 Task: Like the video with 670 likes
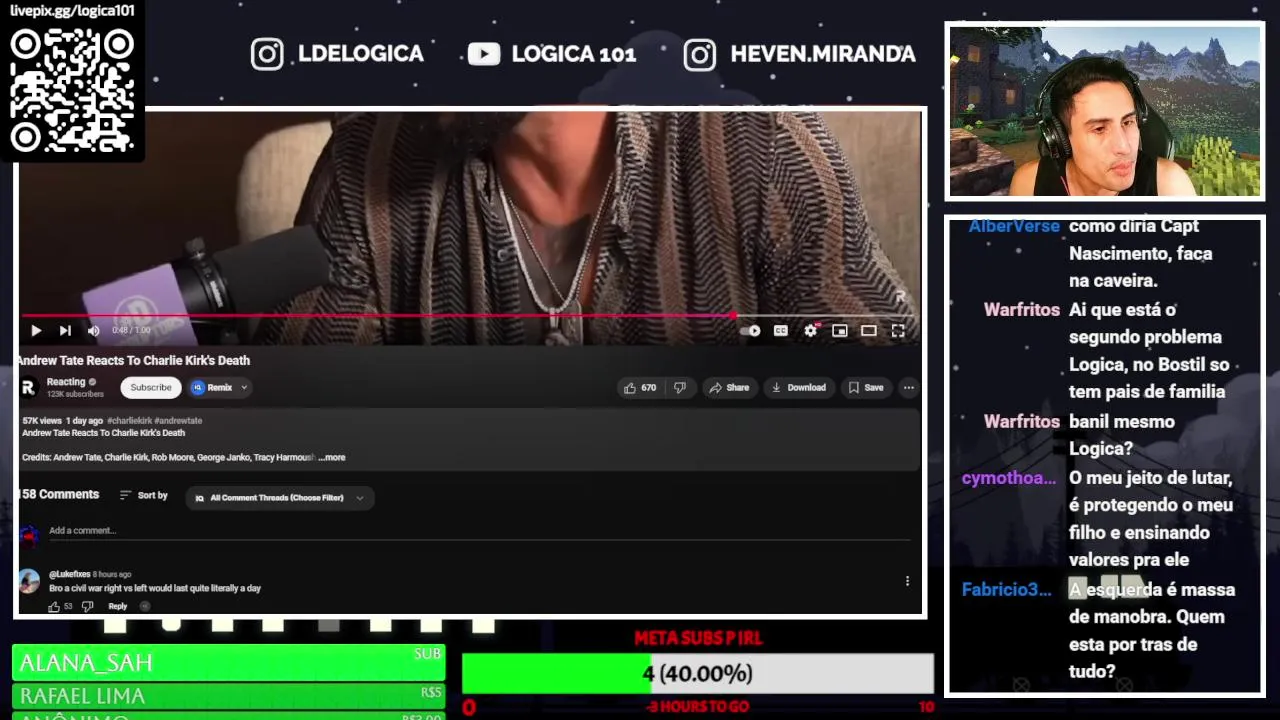tap(640, 388)
